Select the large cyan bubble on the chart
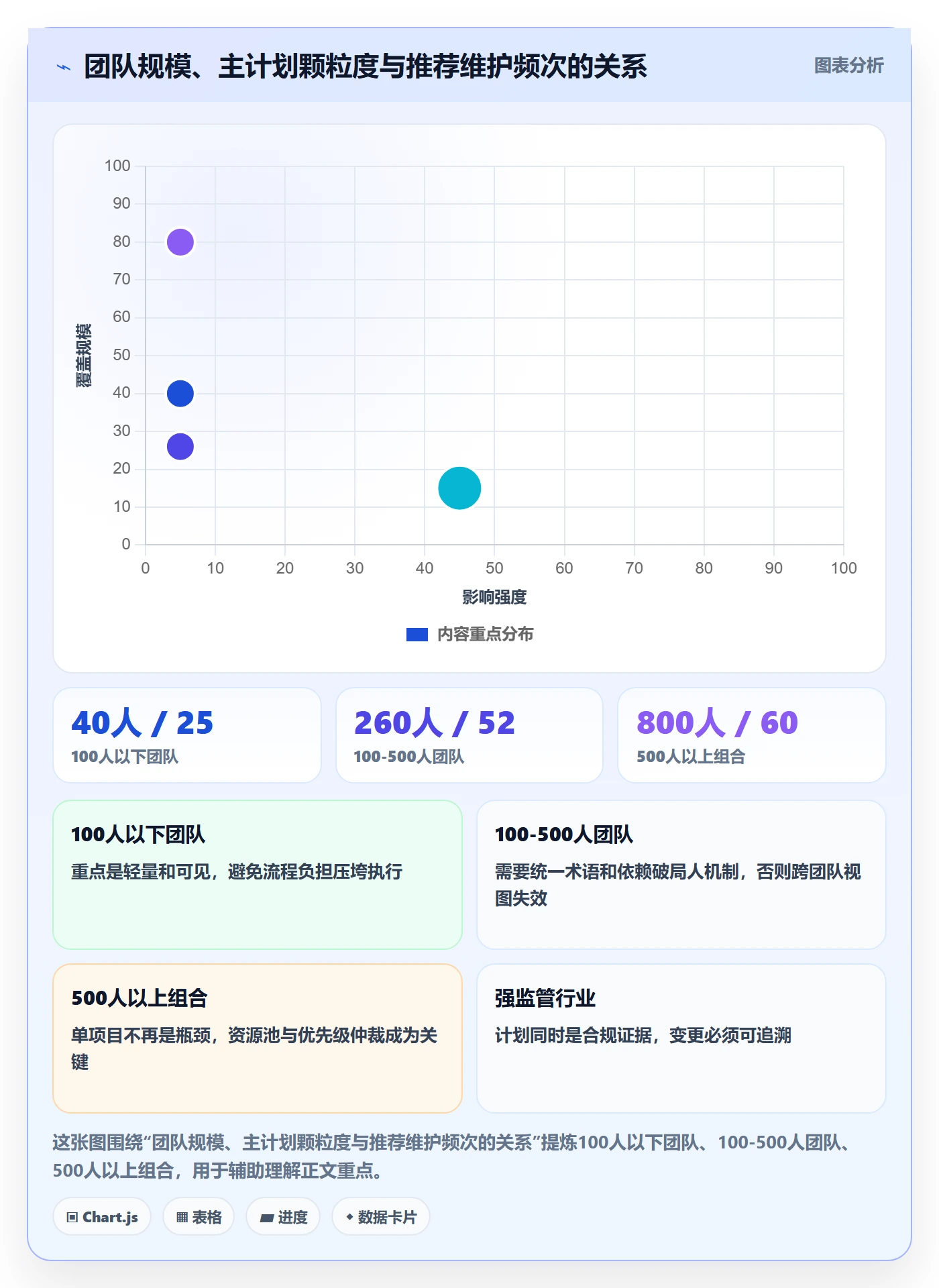The height and width of the screenshot is (1288, 939). tap(459, 488)
